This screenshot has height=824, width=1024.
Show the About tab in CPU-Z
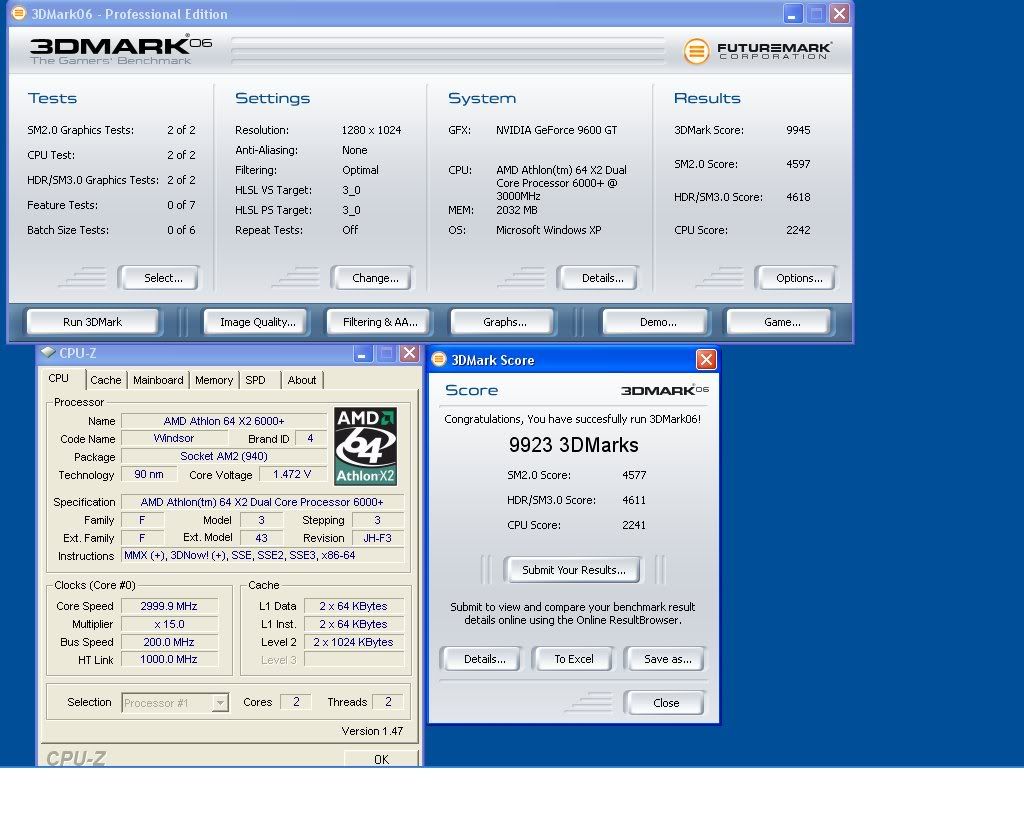(302, 380)
